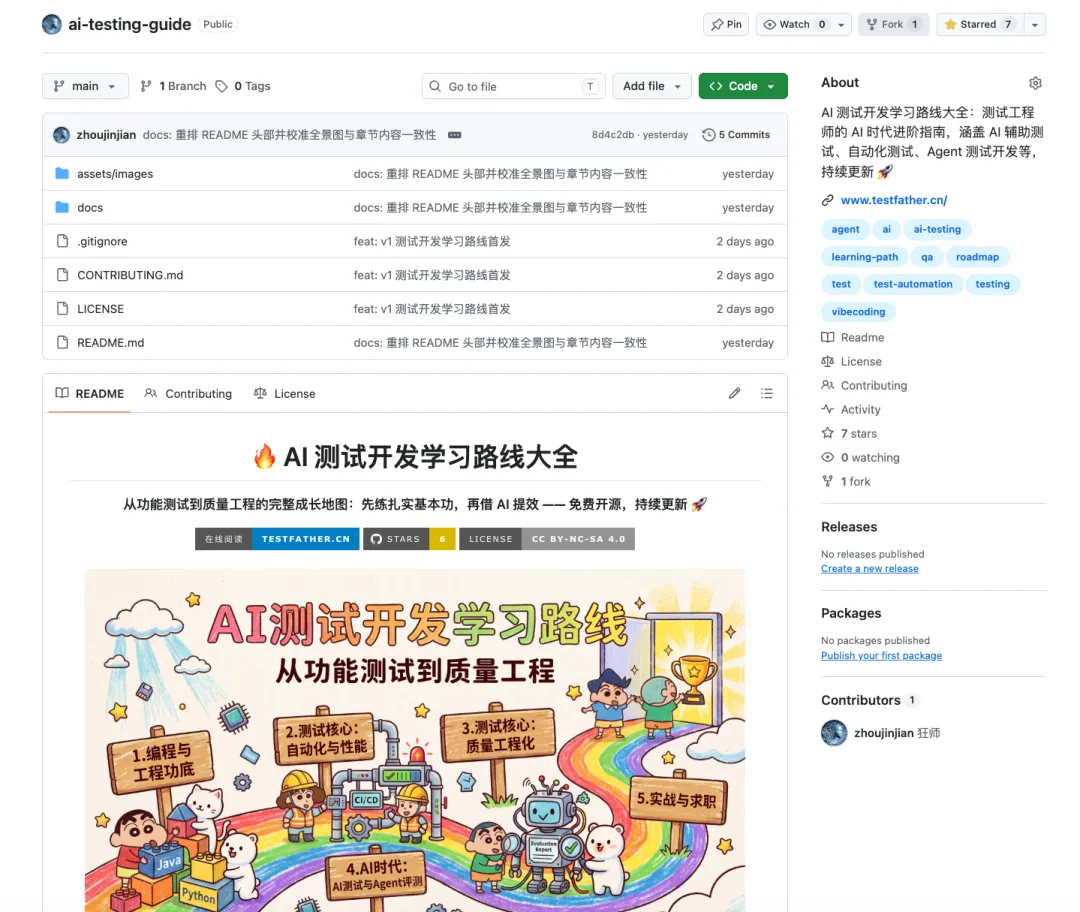Screen dimensions: 1080x912
Task: Click the vibecoding topic tag
Action: [858, 311]
